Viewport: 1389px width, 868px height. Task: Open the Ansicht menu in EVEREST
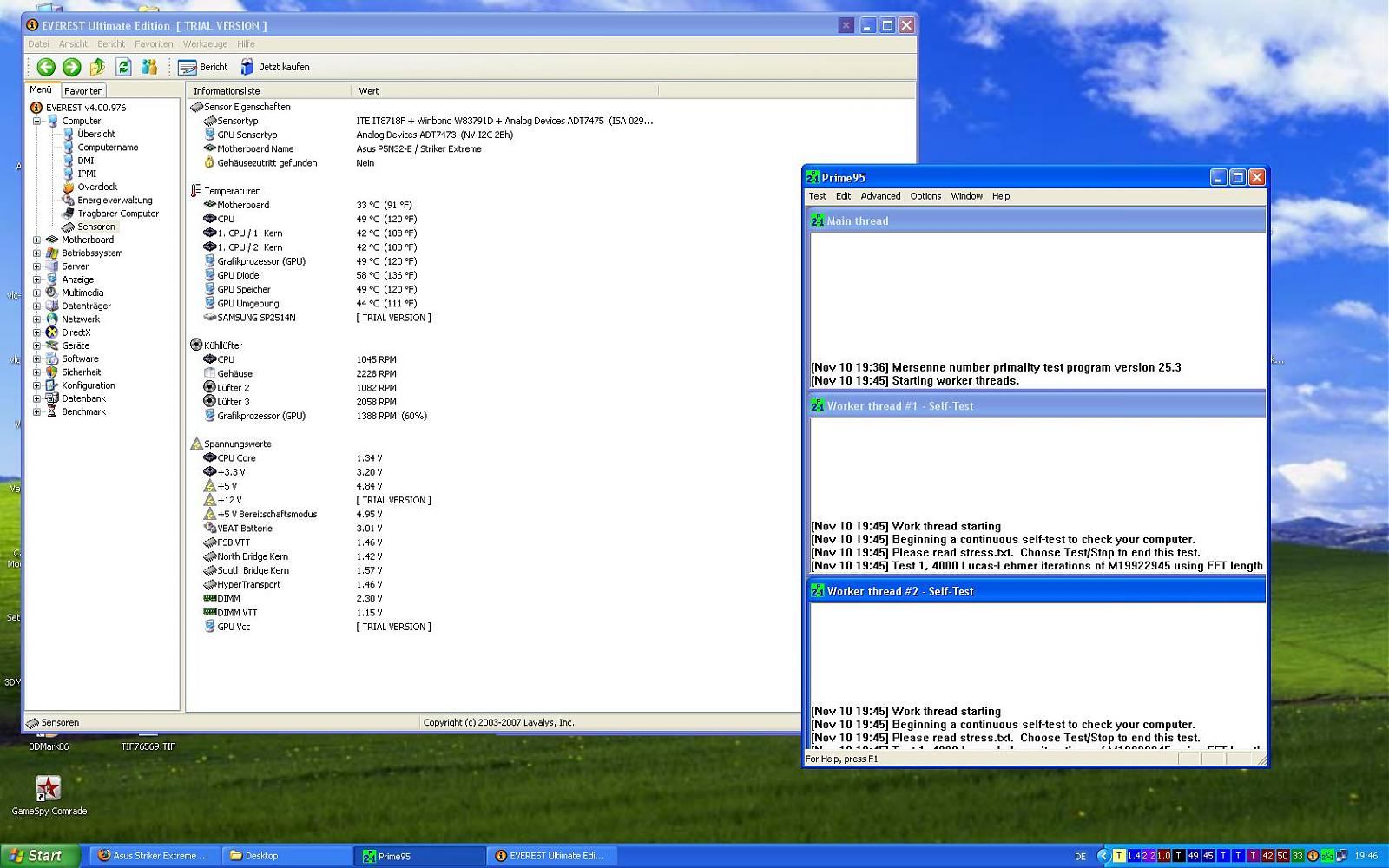point(73,44)
